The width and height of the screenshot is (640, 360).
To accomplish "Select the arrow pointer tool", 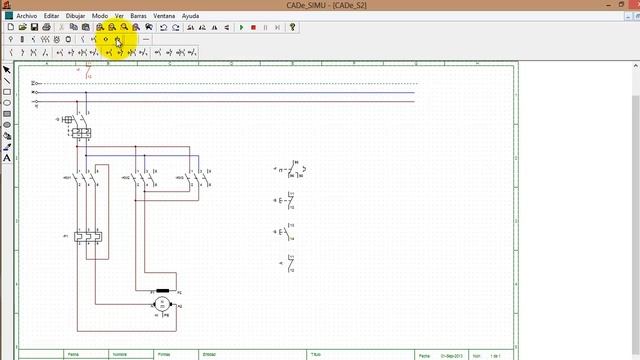I will [x=7, y=70].
